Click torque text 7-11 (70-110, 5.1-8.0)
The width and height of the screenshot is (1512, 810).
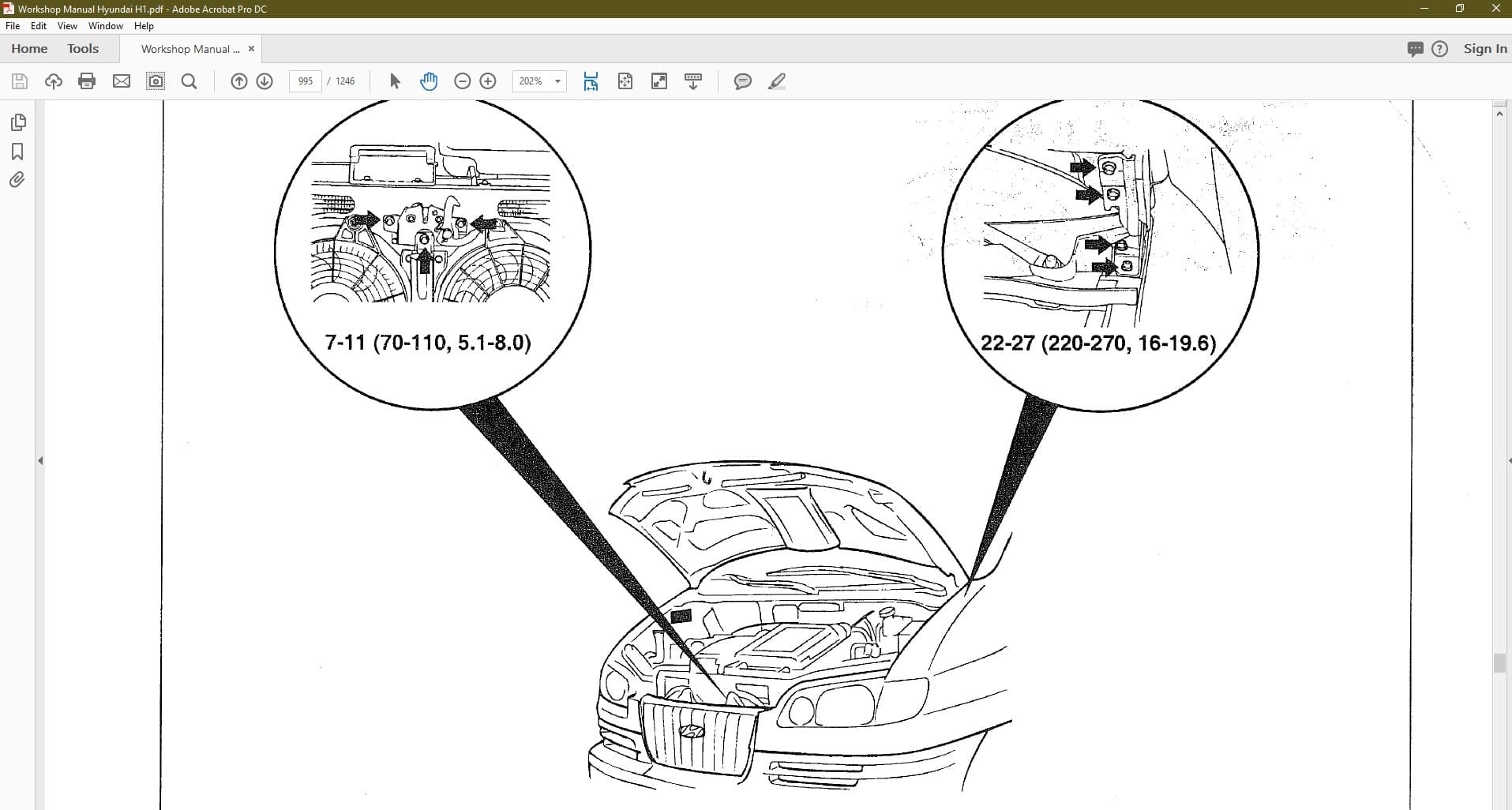coord(428,343)
